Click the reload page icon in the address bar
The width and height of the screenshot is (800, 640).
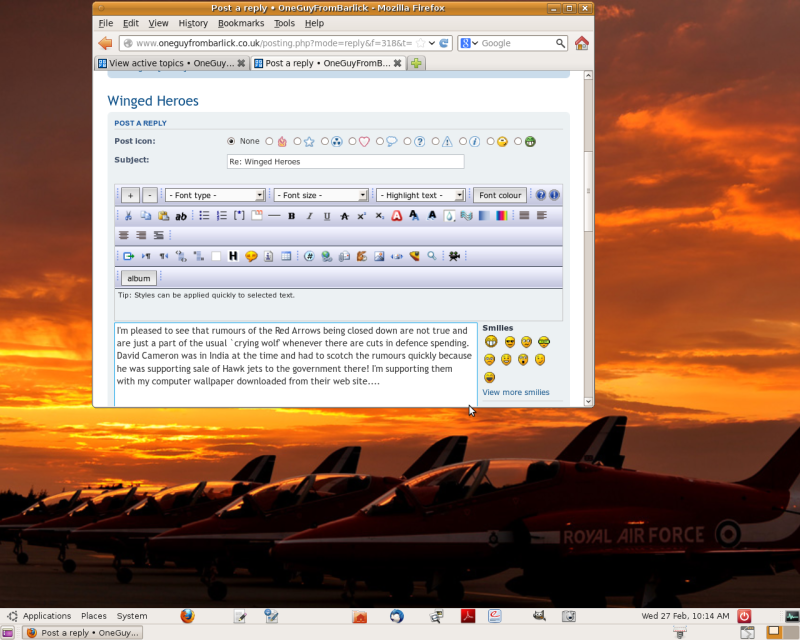pyautogui.click(x=444, y=43)
